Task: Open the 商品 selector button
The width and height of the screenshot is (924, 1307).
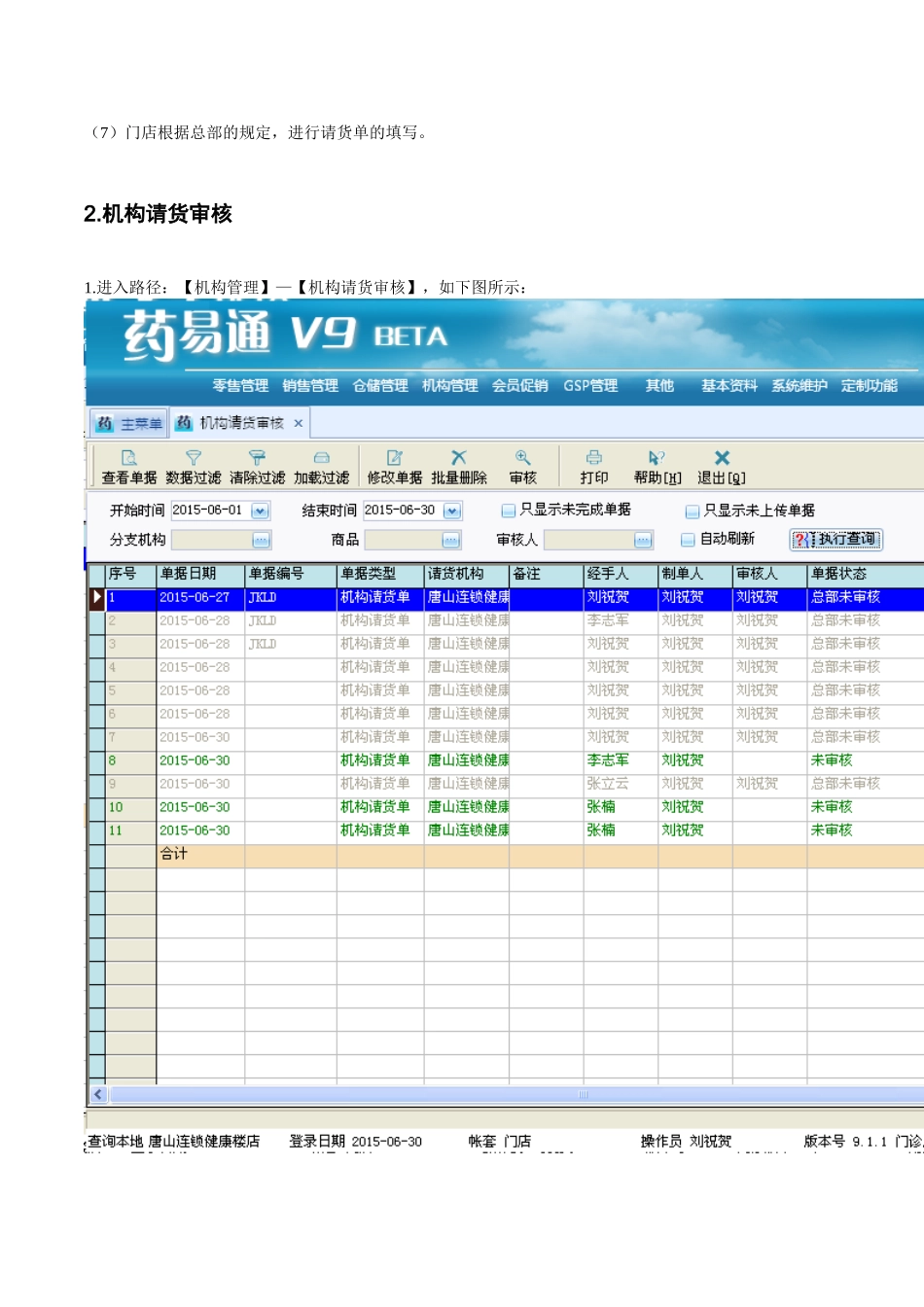Action: pyautogui.click(x=451, y=541)
